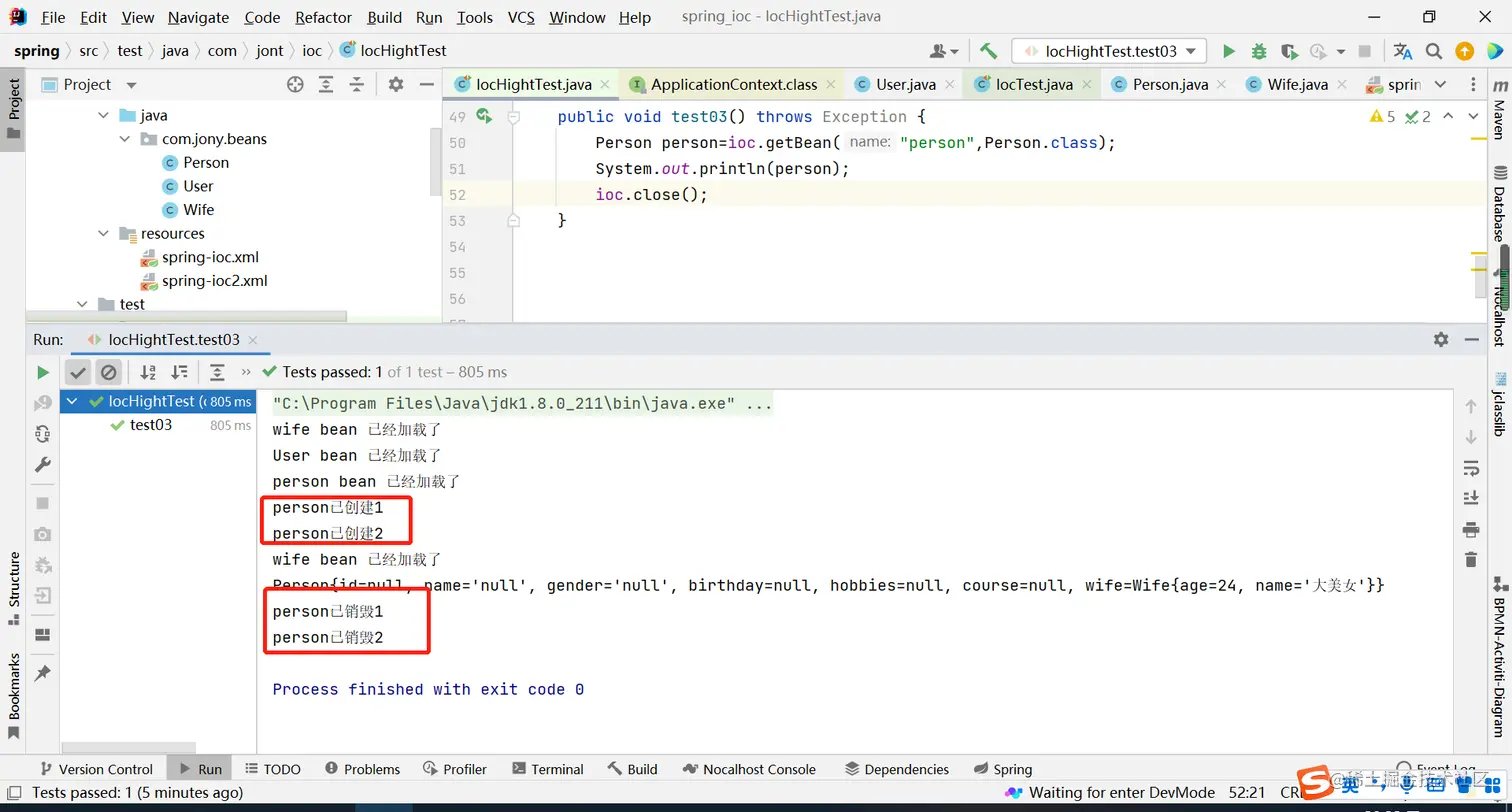Toggle Show Passed tests checkmark button
Image resolution: width=1512 pixels, height=812 pixels.
click(x=77, y=372)
